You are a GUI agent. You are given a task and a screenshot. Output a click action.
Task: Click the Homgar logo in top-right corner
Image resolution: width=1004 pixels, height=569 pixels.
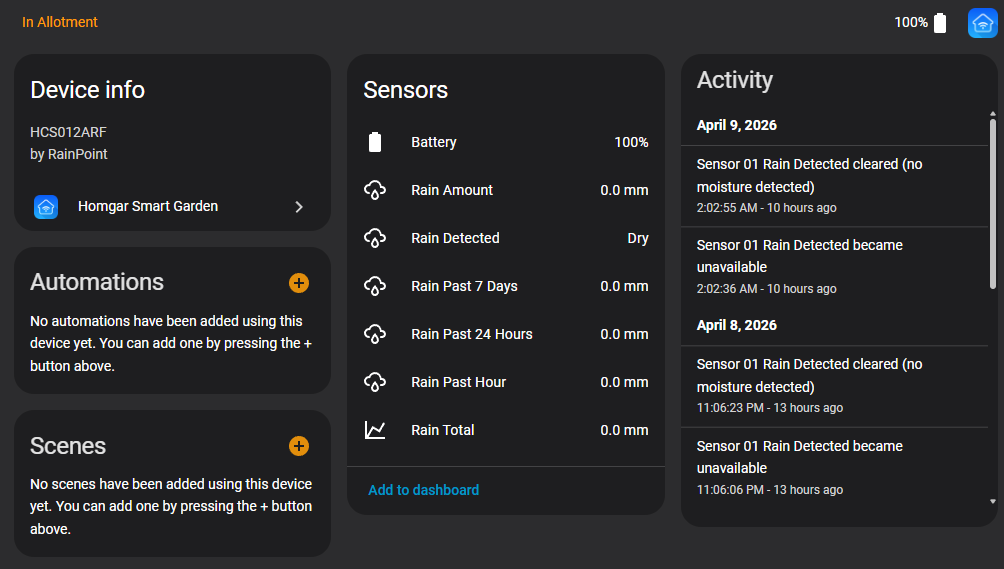[982, 23]
